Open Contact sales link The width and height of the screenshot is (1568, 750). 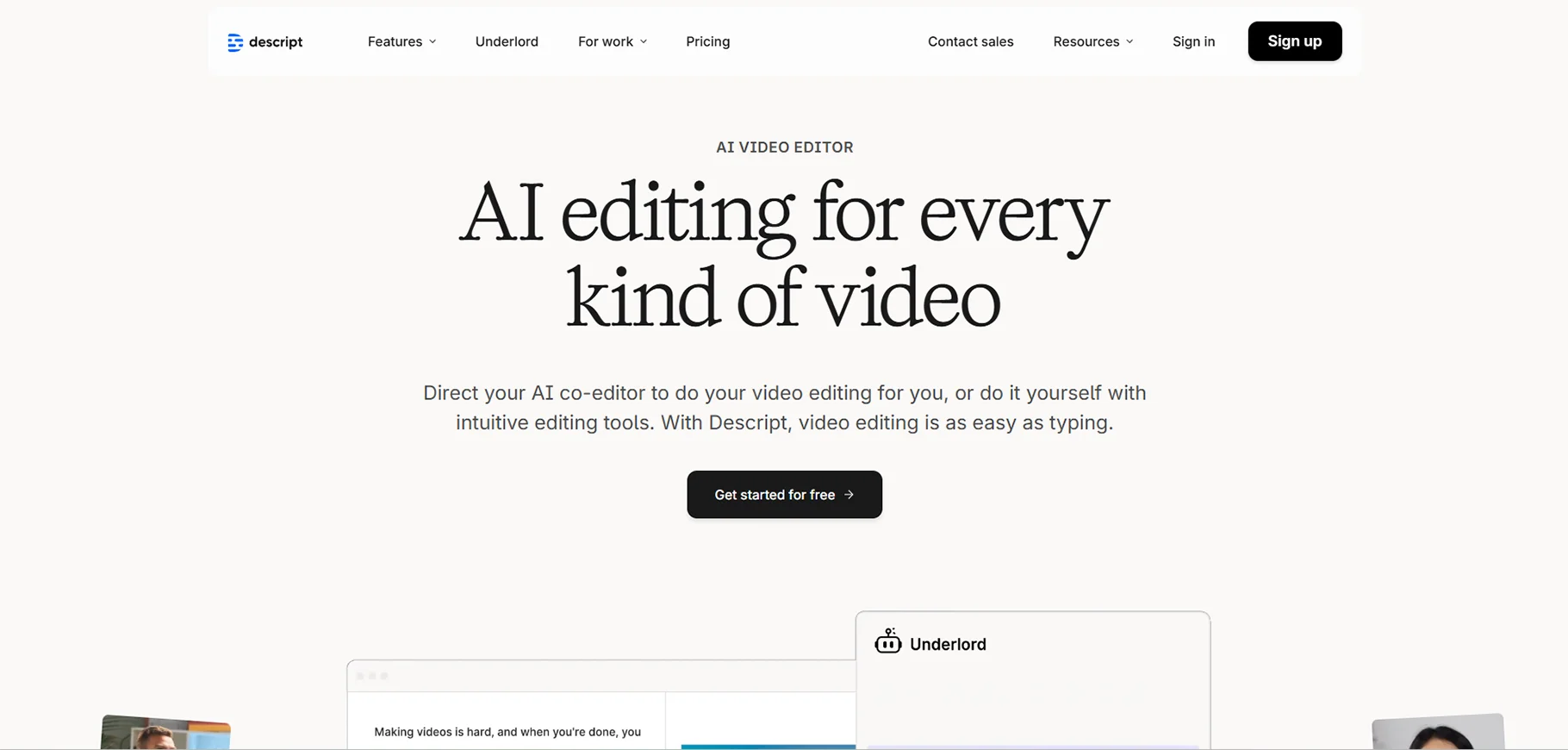coord(971,41)
